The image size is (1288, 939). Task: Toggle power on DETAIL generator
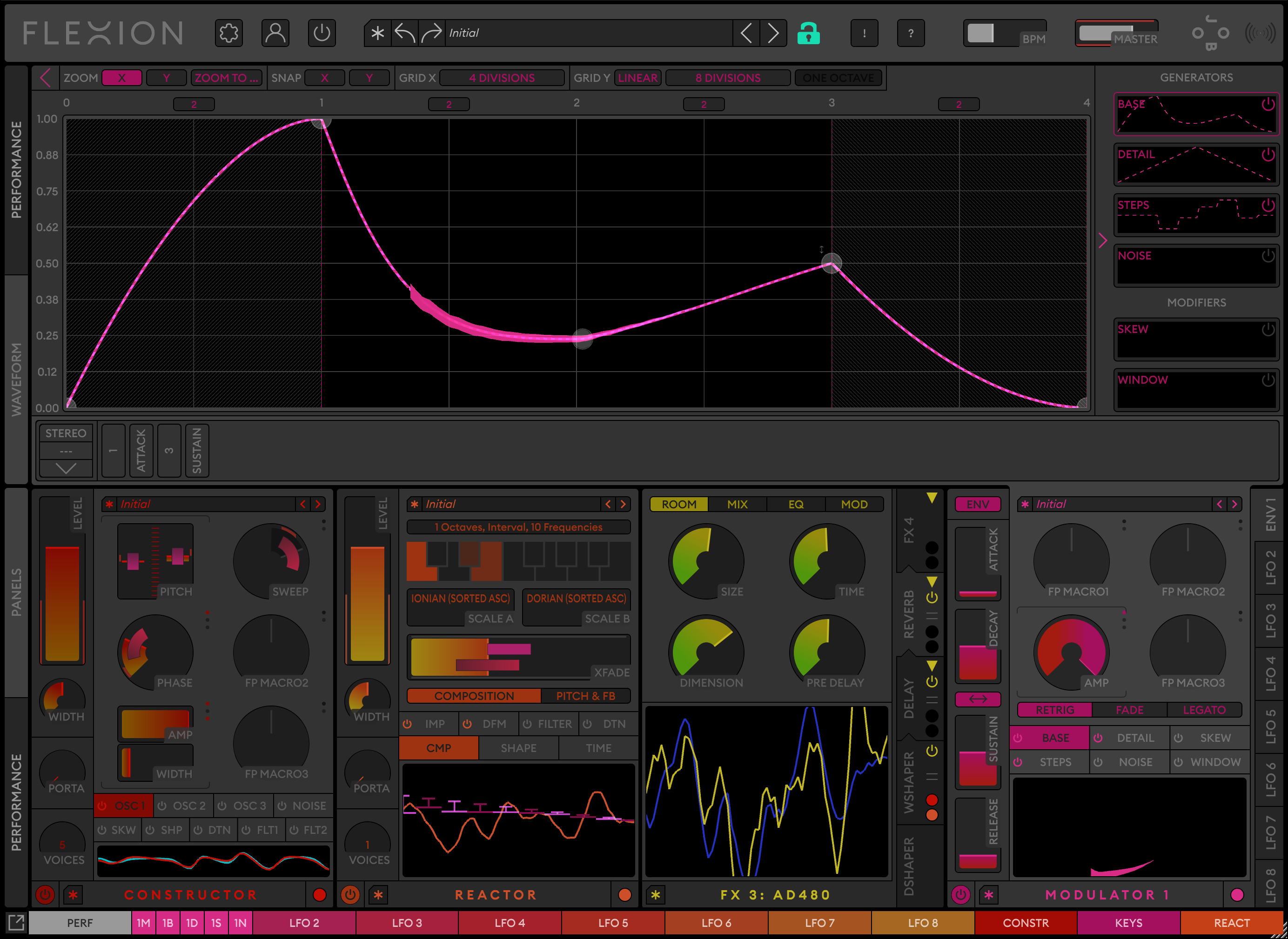click(x=1268, y=154)
